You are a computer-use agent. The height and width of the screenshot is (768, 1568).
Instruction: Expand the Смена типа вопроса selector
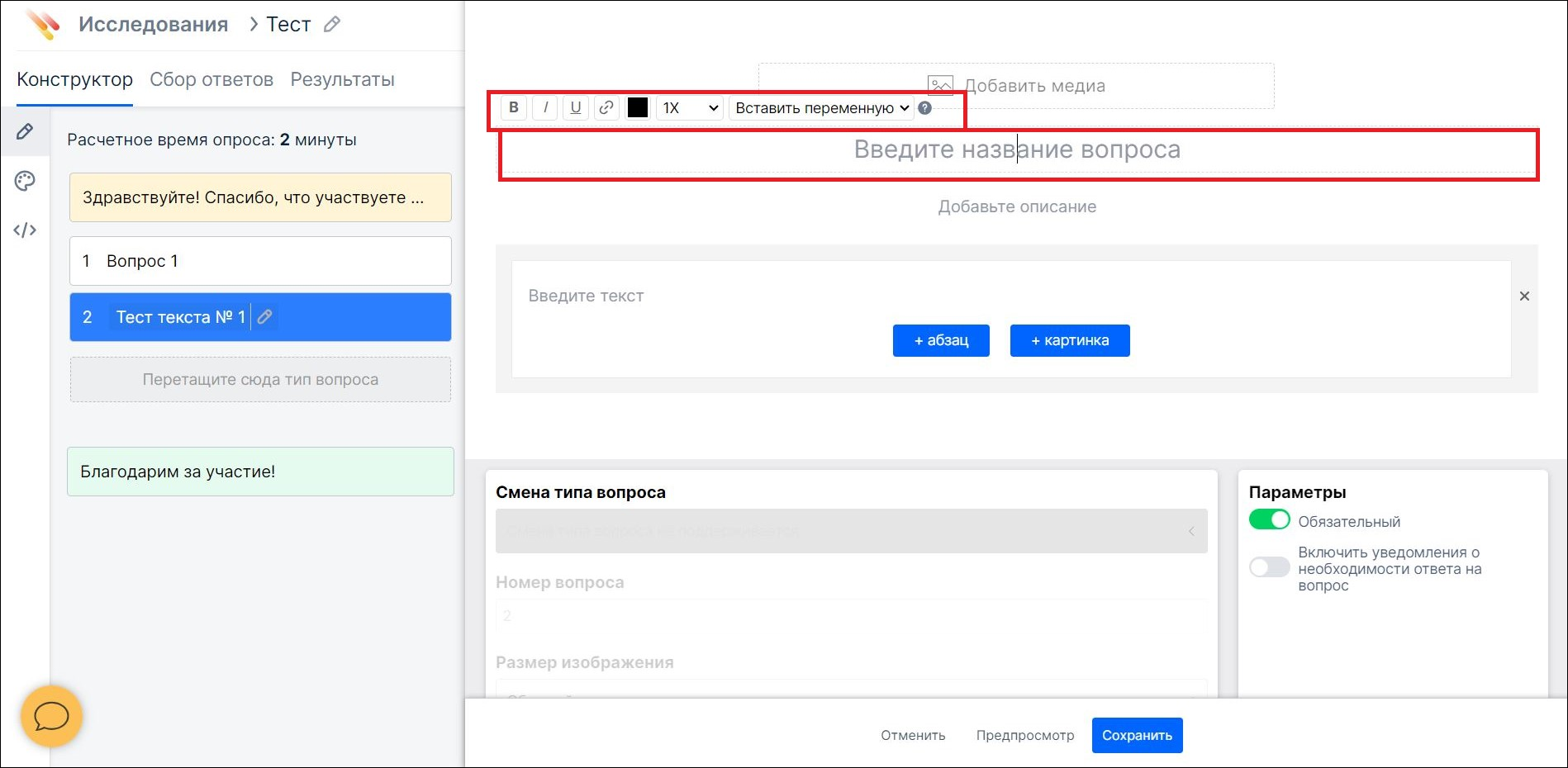tap(1192, 531)
